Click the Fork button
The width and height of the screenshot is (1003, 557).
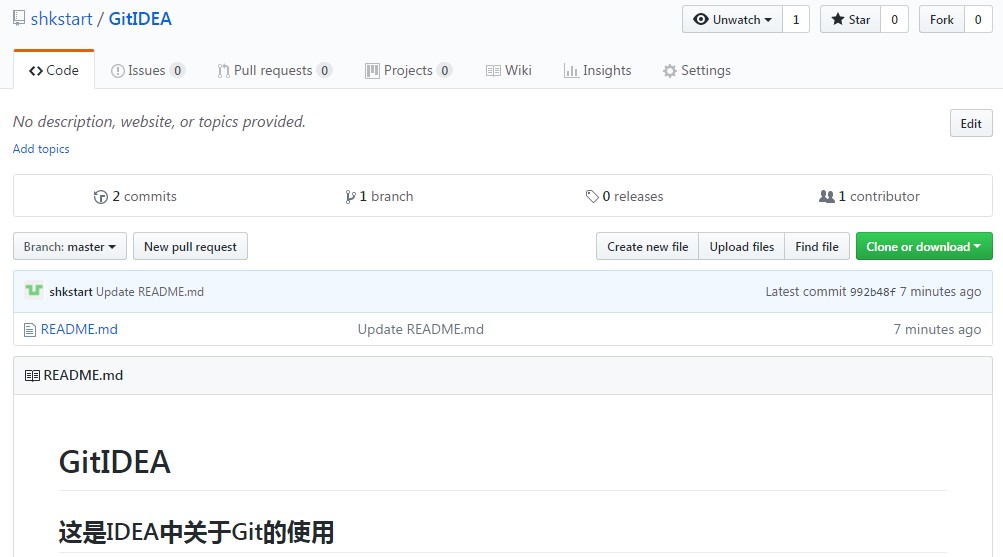click(x=941, y=19)
